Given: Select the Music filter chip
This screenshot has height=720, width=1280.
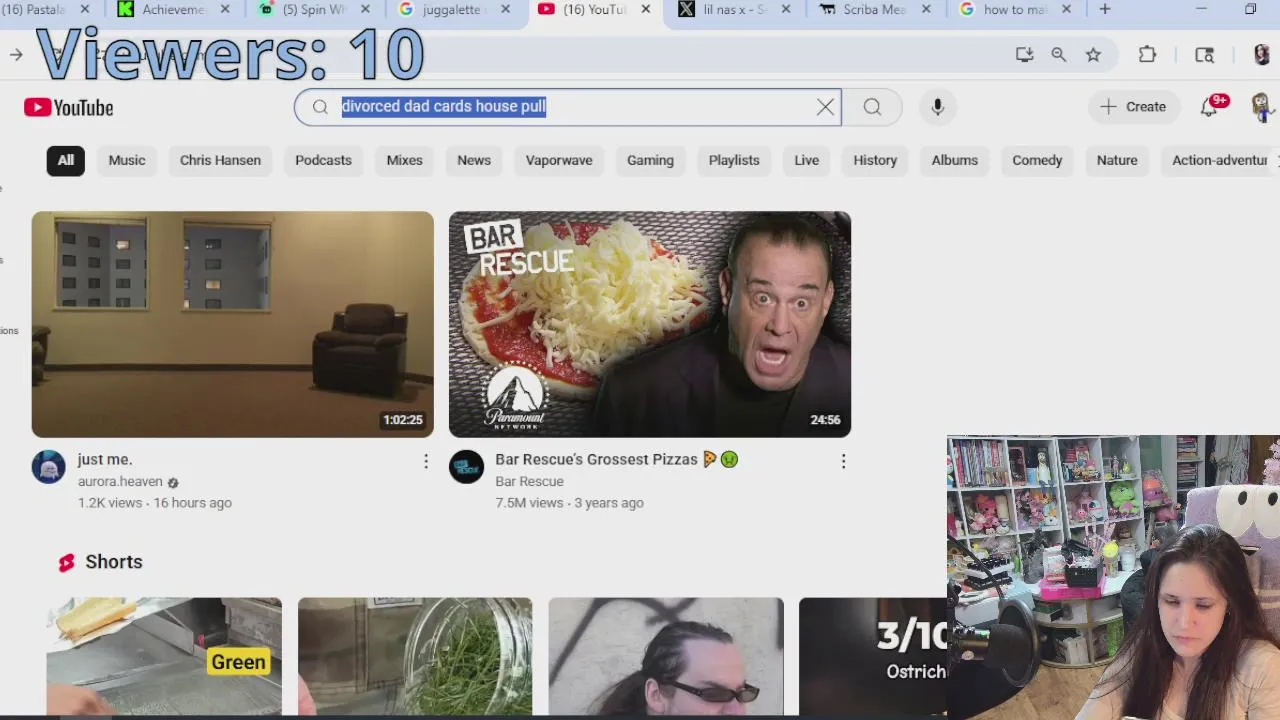Looking at the screenshot, I should click(x=127, y=160).
